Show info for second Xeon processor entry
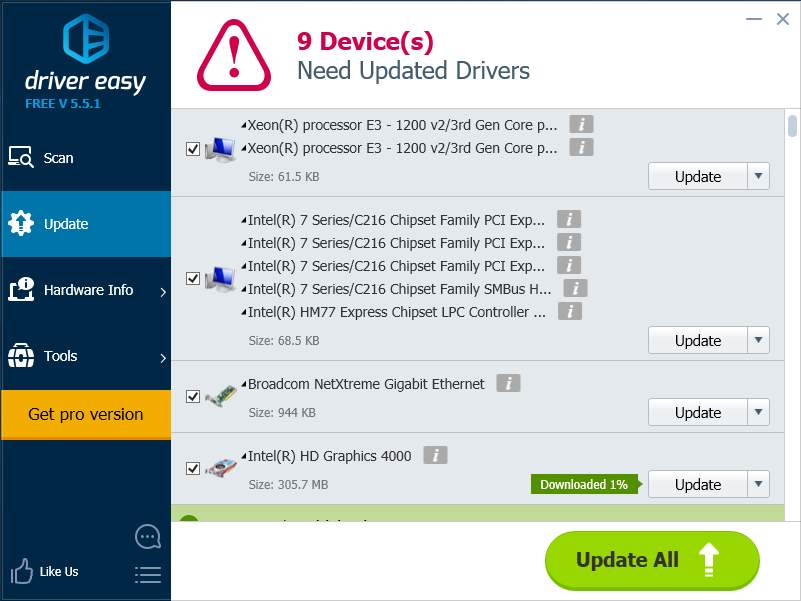Viewport: 801px width, 601px height. (581, 147)
